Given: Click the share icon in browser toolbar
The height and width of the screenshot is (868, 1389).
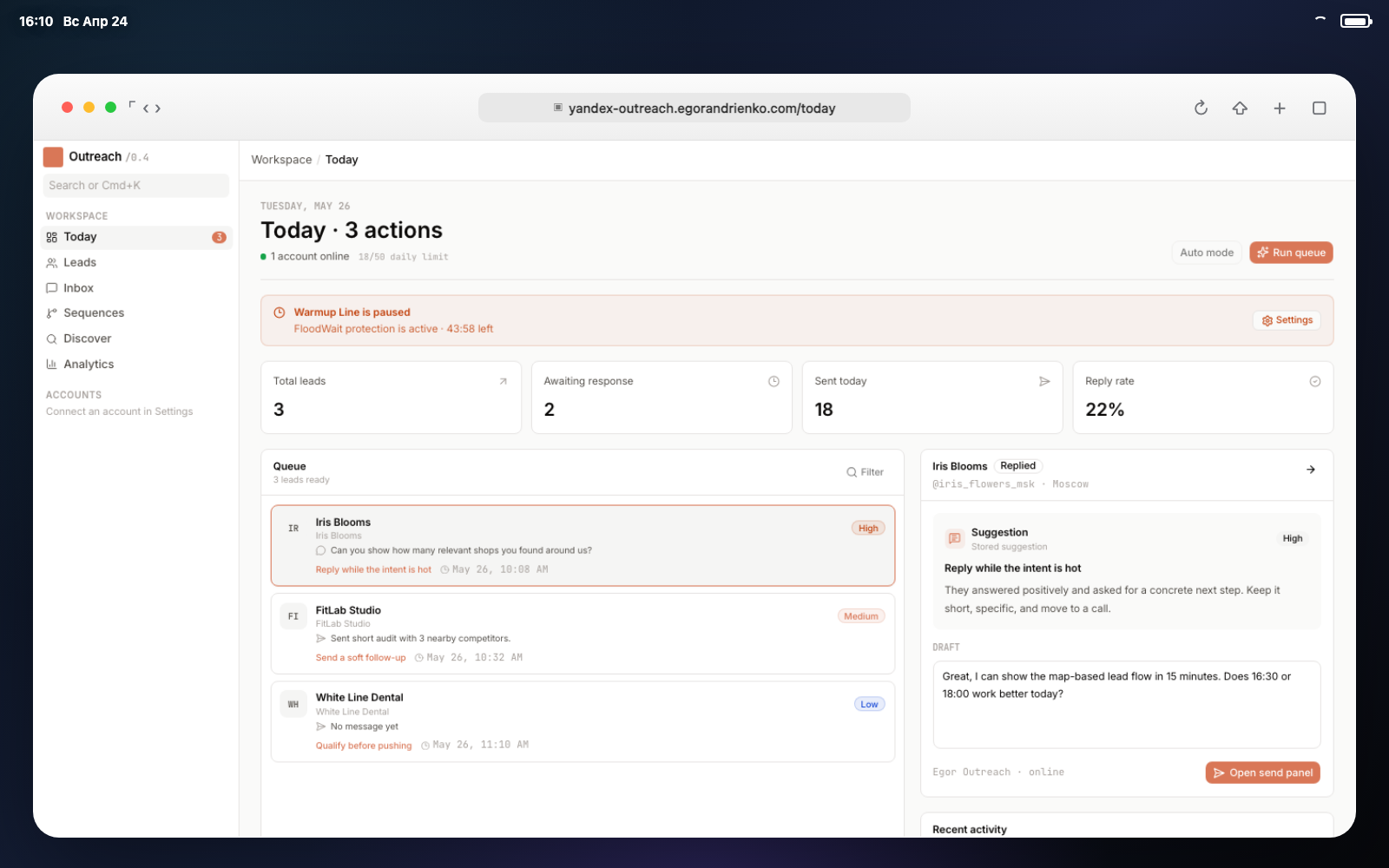Looking at the screenshot, I should click(1240, 108).
